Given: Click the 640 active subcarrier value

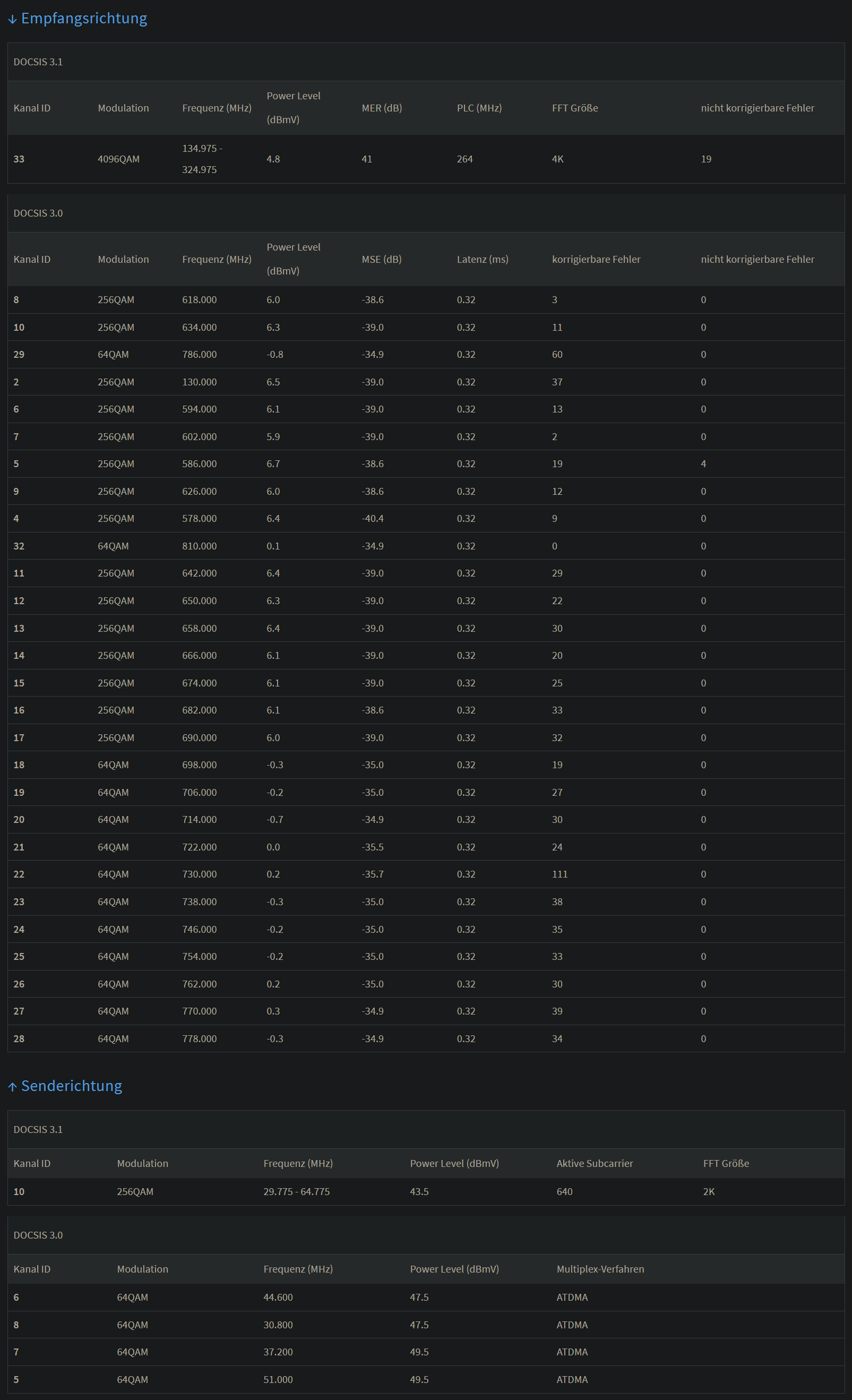Looking at the screenshot, I should point(564,1191).
